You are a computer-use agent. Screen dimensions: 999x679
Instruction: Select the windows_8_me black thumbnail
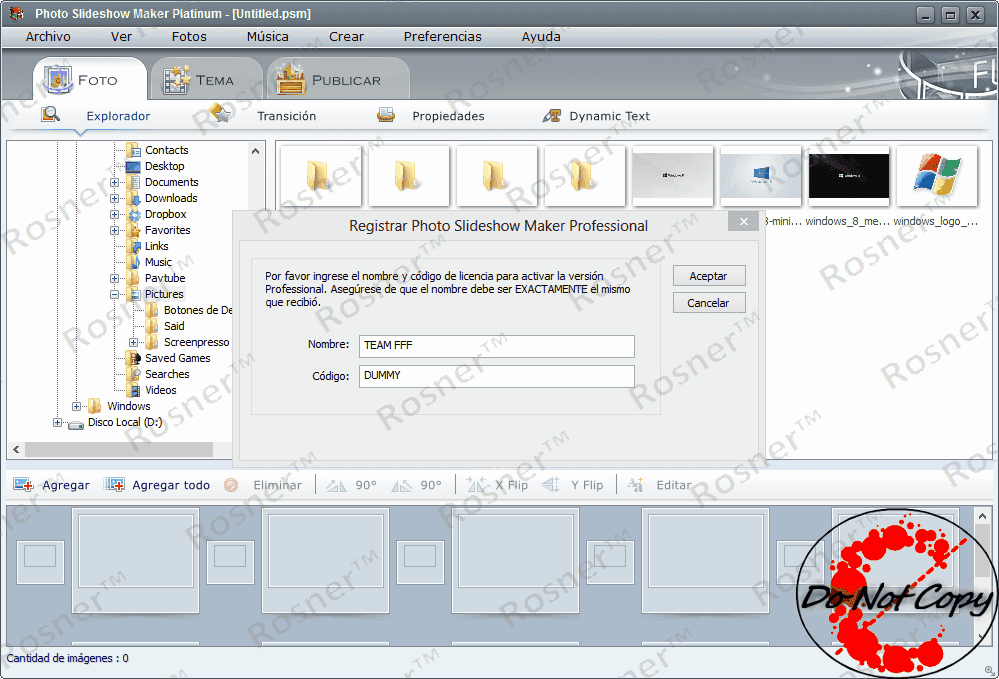point(849,176)
